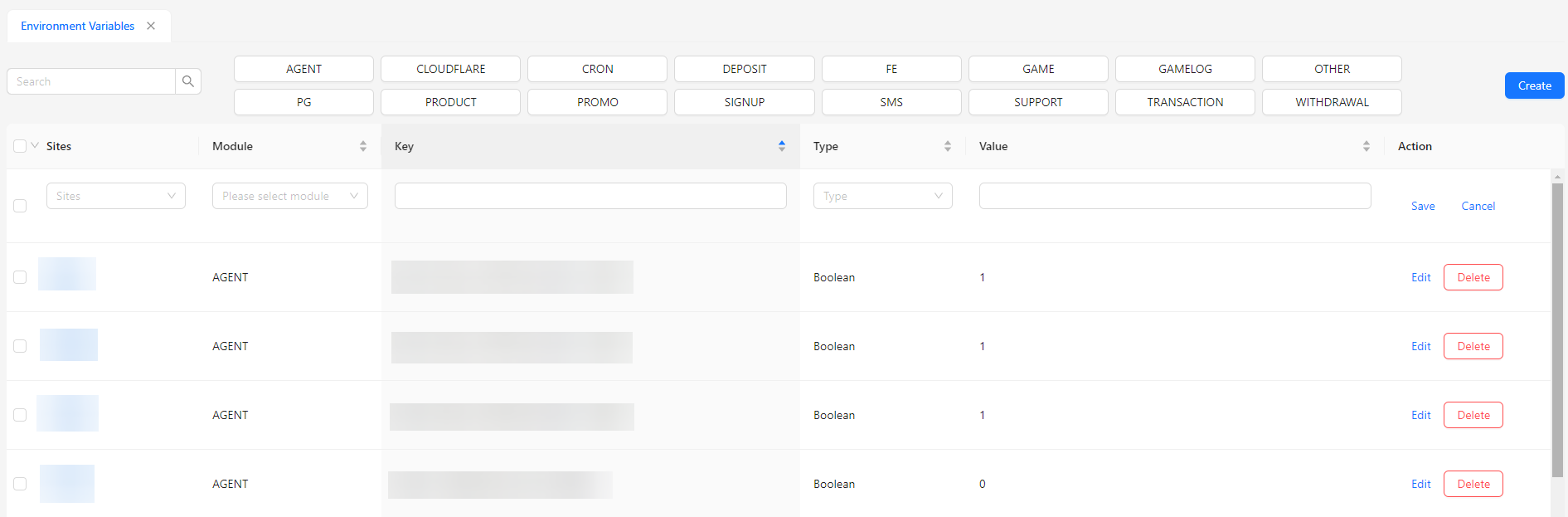Filter by the WITHDRAWAL module
Screen dimensions: 1568x517
pos(1332,102)
